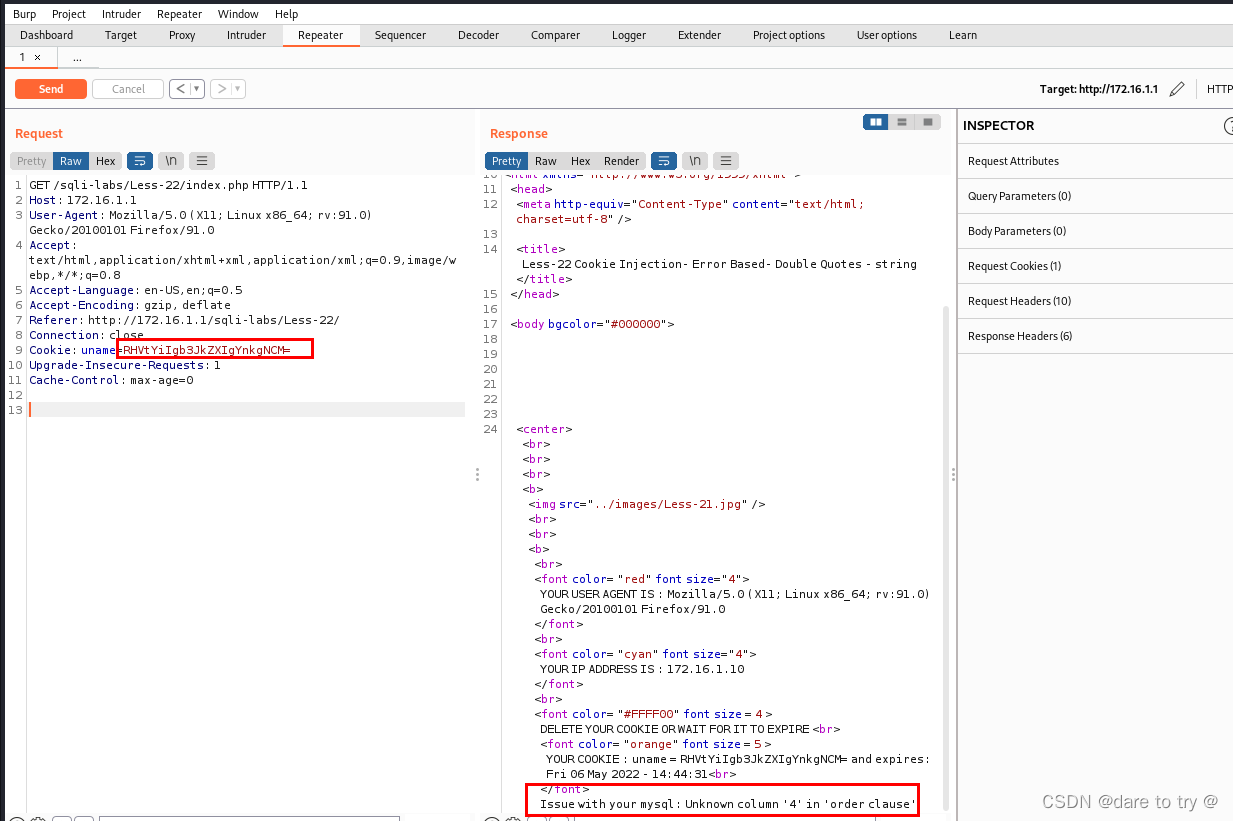
Task: Open history dropdown next to > button
Action: tap(238, 89)
